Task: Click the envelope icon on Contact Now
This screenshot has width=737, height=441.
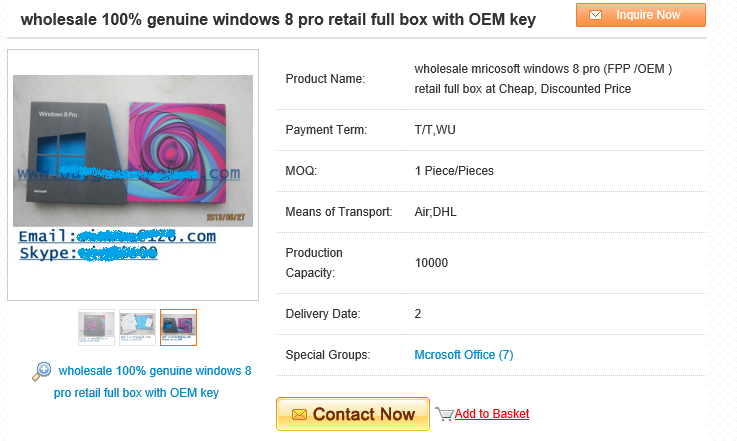Action: pyautogui.click(x=296, y=414)
